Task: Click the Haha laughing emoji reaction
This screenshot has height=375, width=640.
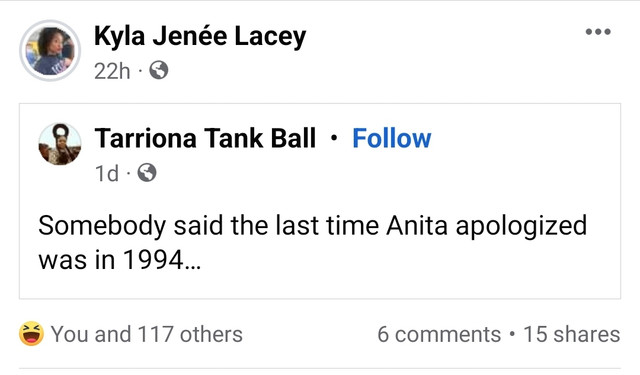Action: tap(31, 333)
